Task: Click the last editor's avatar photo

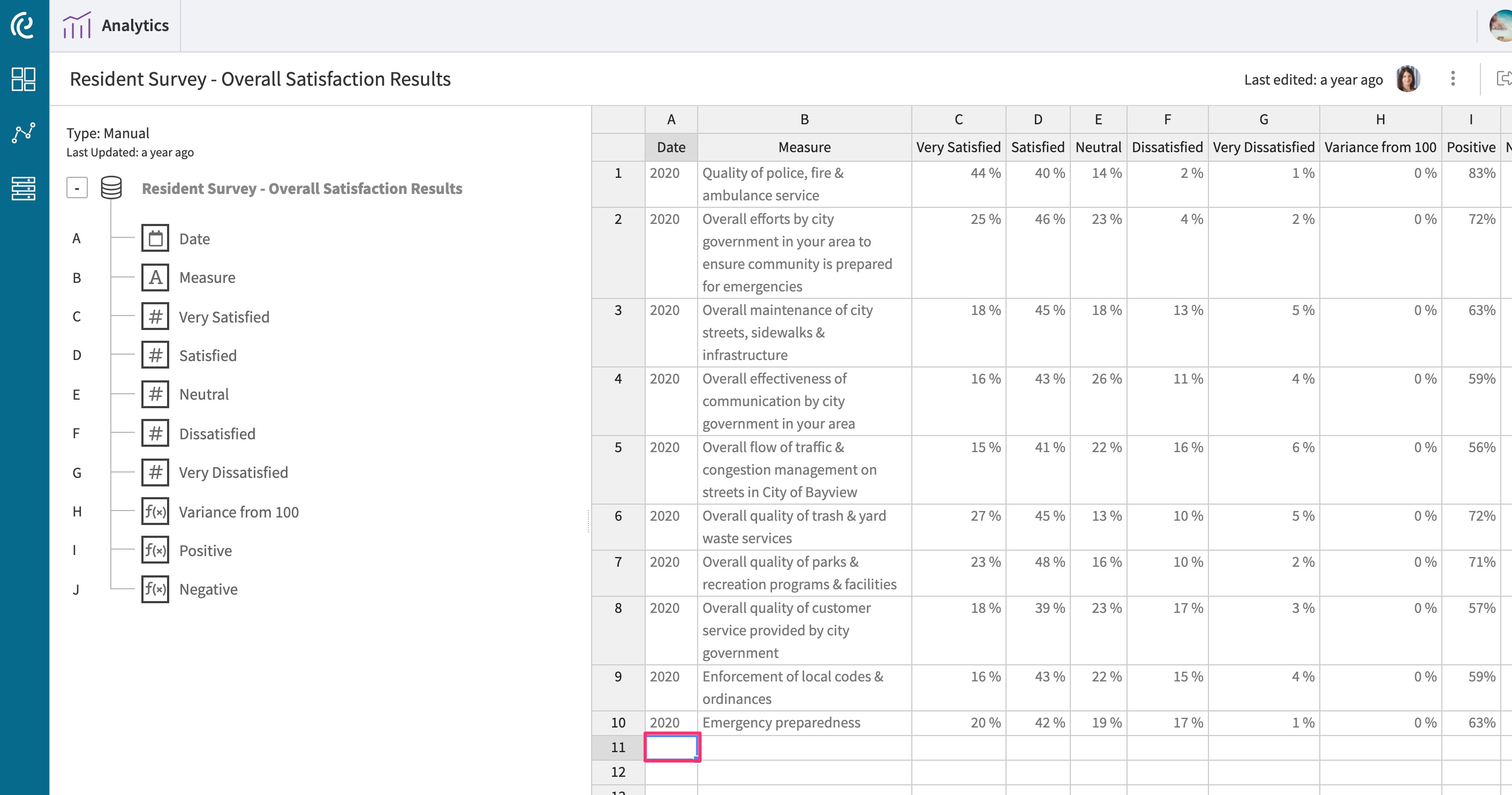Action: point(1407,79)
